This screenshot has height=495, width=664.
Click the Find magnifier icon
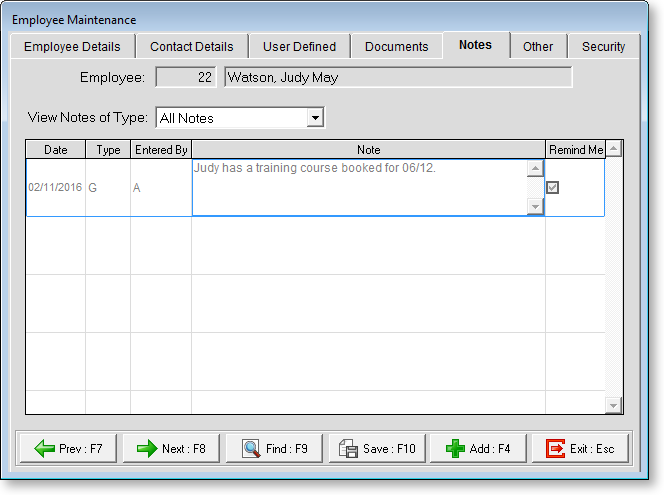[250, 449]
